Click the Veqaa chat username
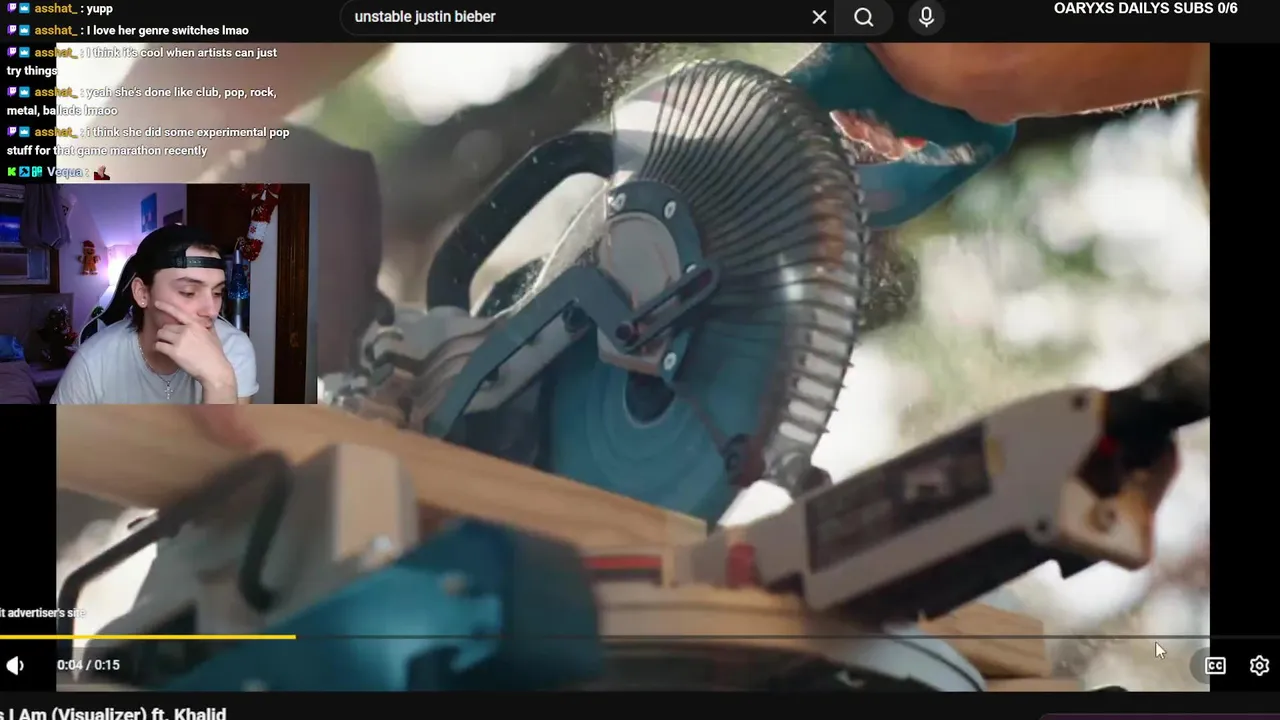The height and width of the screenshot is (720, 1280). tap(65, 172)
